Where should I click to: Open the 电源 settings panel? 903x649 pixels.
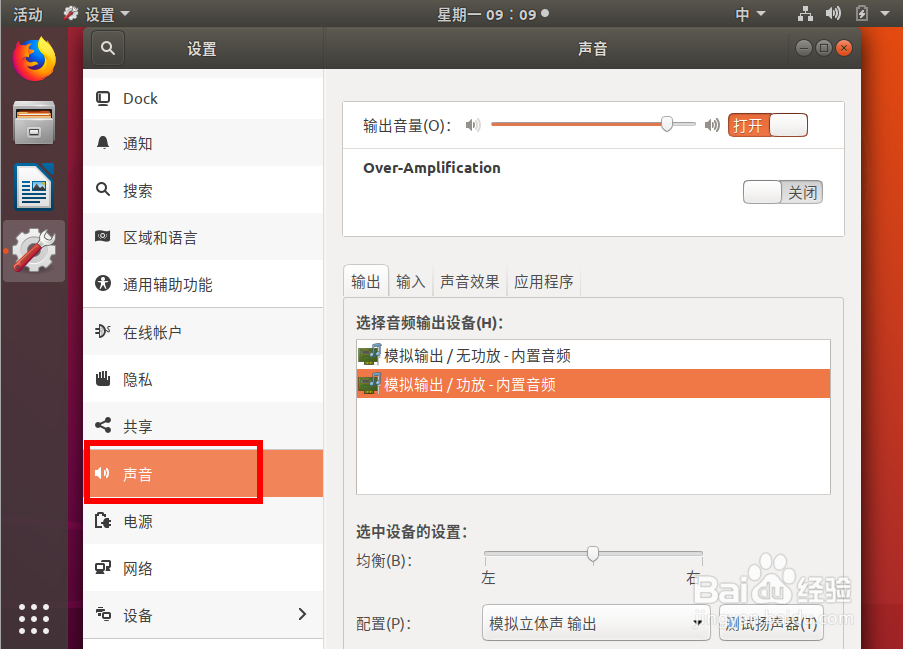[203, 521]
